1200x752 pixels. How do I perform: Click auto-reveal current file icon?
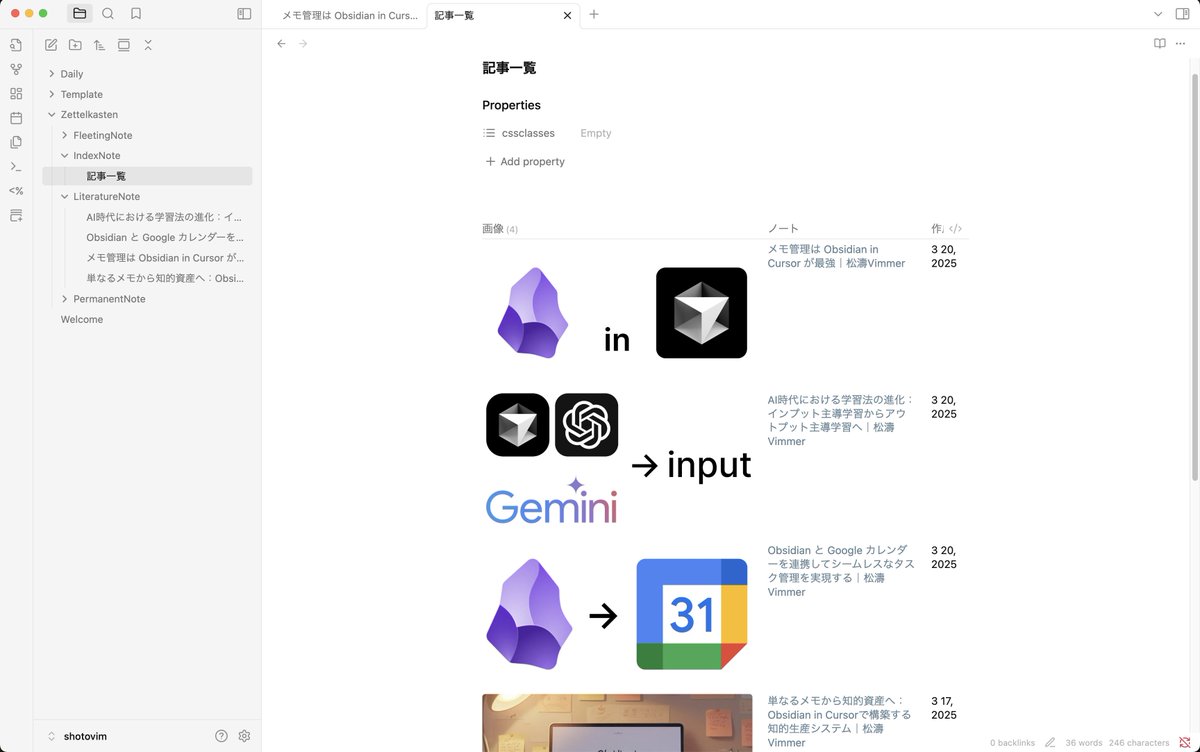[124, 45]
